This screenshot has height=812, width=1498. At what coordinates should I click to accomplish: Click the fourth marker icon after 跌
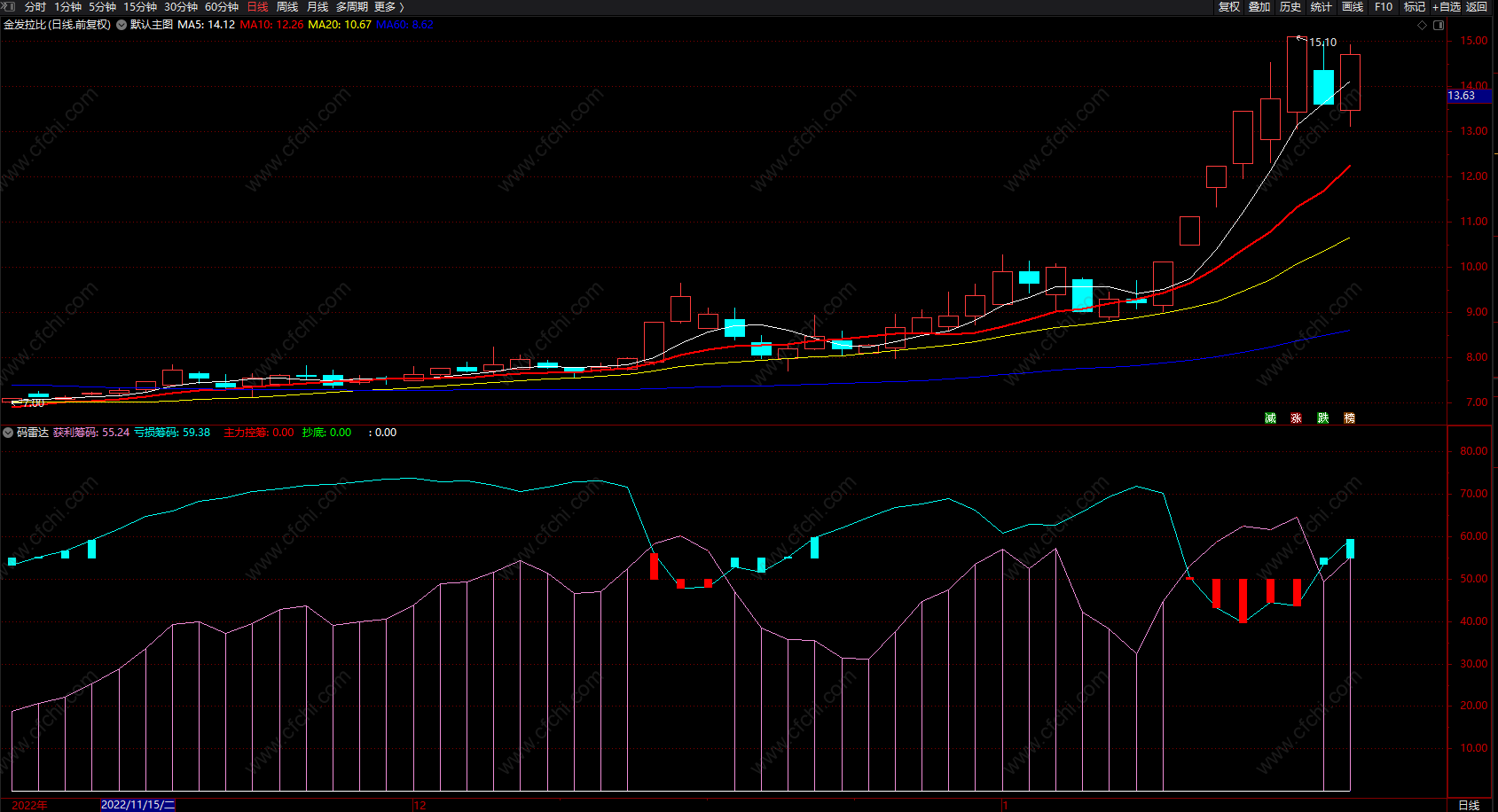click(1349, 418)
